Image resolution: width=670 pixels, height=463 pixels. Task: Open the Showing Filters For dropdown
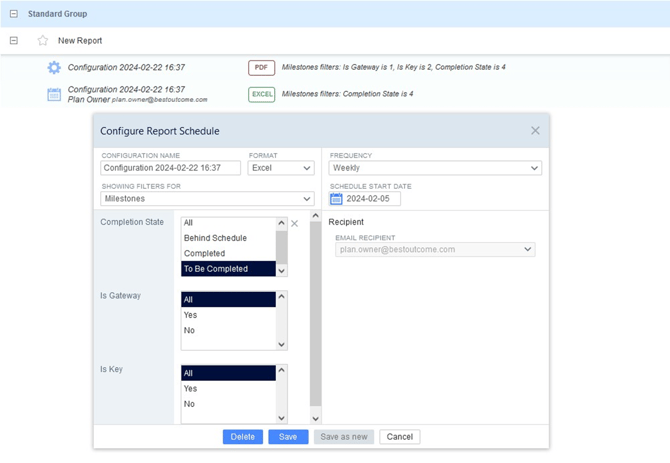pos(207,199)
